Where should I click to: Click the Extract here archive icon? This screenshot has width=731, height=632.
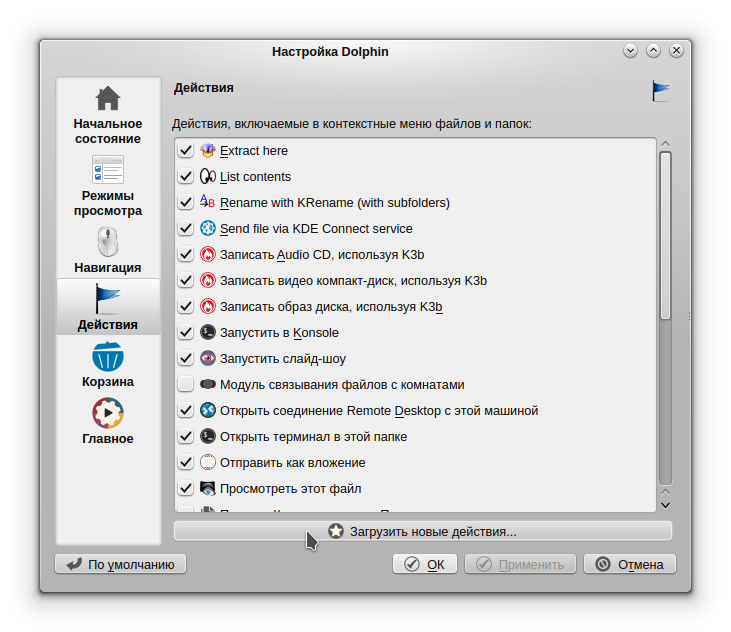click(x=207, y=151)
